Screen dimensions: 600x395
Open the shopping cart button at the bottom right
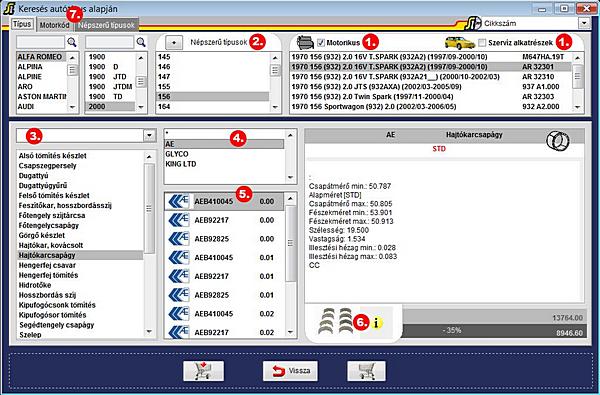pyautogui.click(x=366, y=371)
